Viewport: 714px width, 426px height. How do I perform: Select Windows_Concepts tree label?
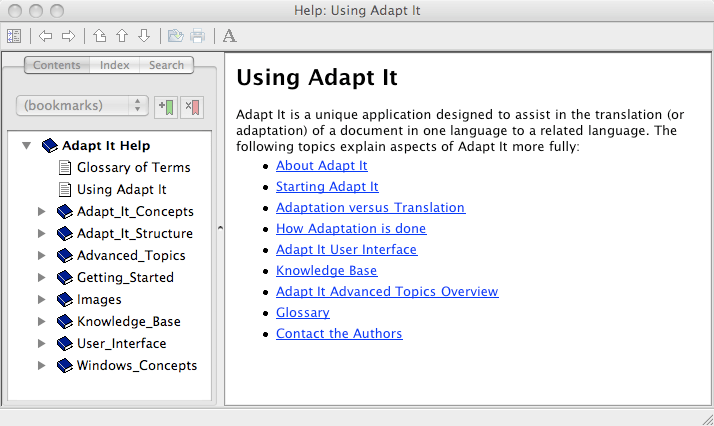tap(137, 365)
